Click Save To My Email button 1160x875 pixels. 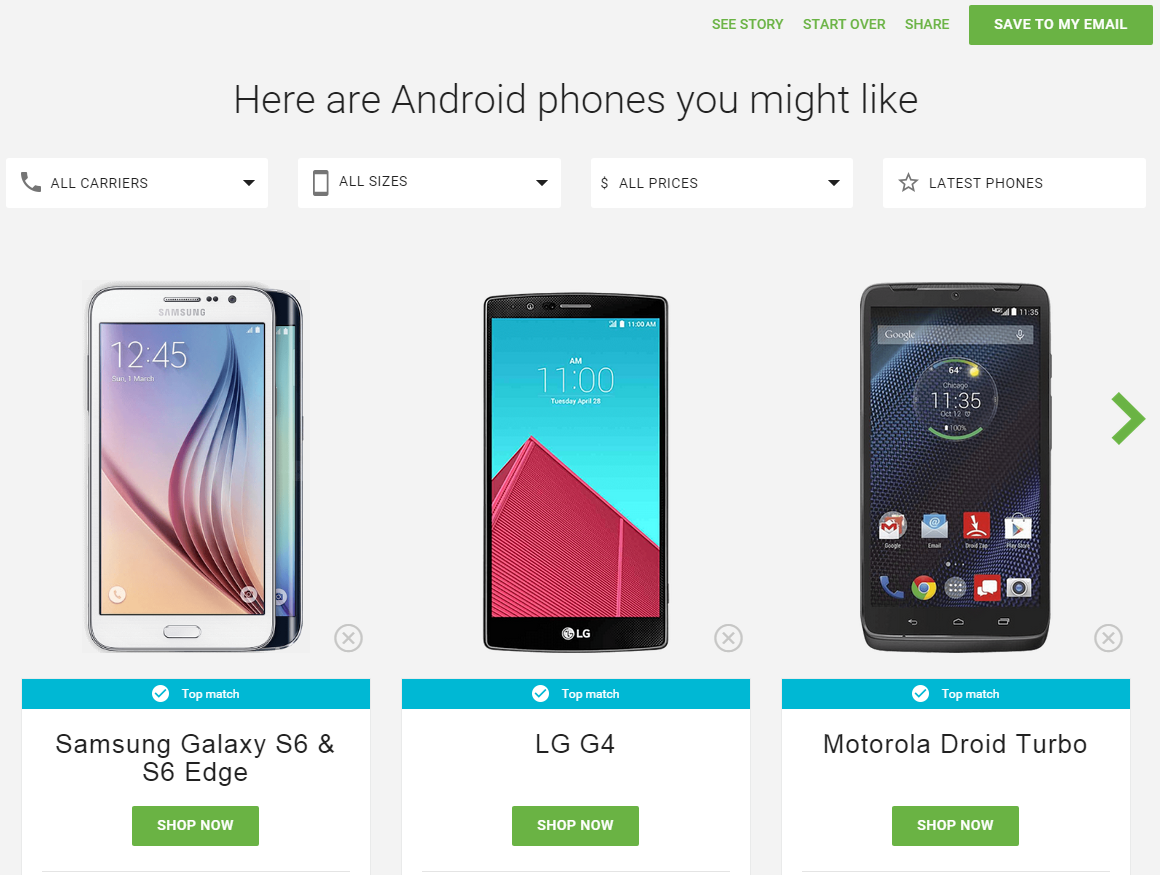(x=1061, y=24)
